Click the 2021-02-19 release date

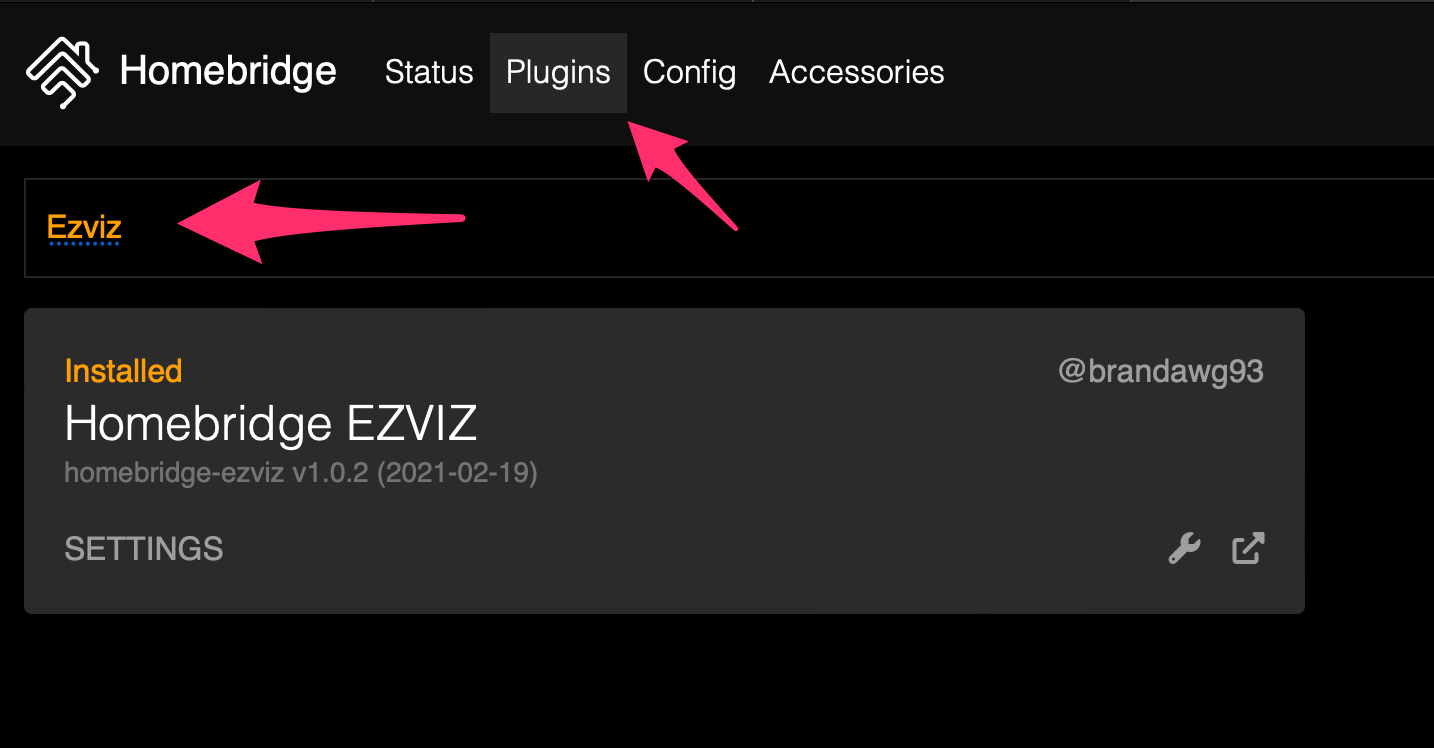(x=457, y=473)
